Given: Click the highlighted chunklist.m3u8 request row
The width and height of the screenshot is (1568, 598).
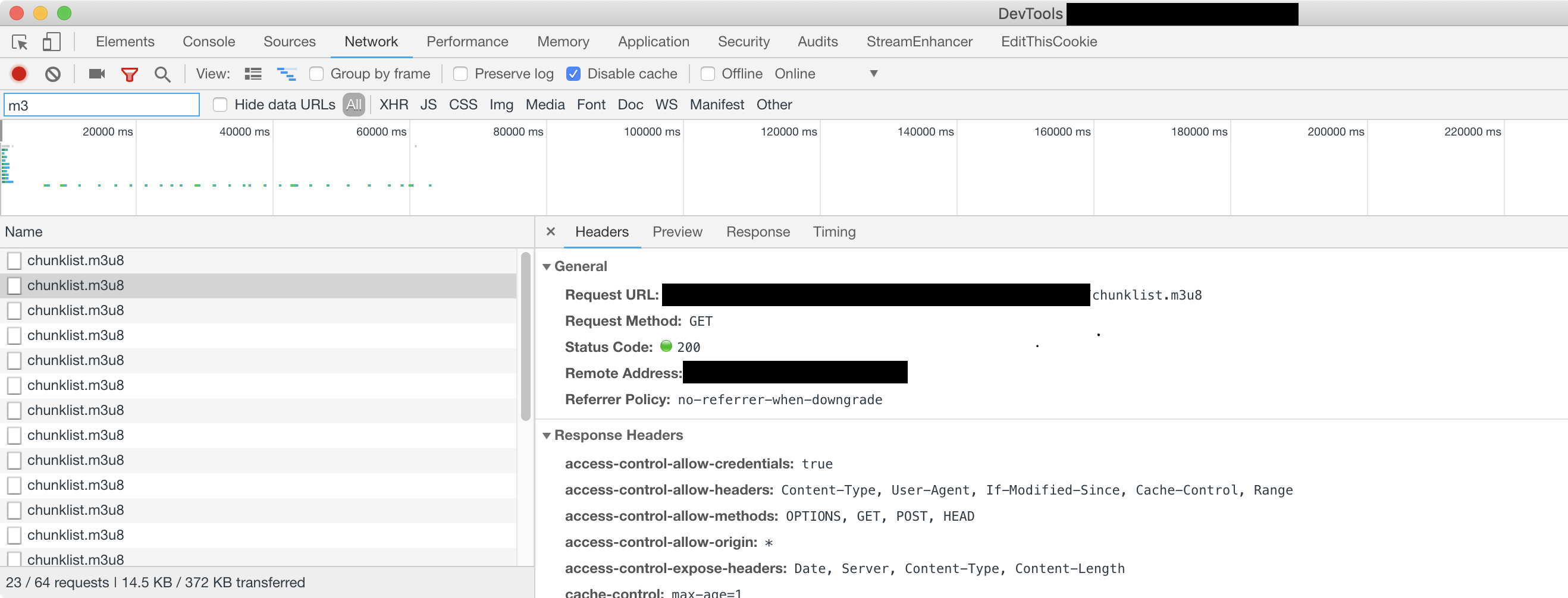Looking at the screenshot, I should [x=259, y=285].
